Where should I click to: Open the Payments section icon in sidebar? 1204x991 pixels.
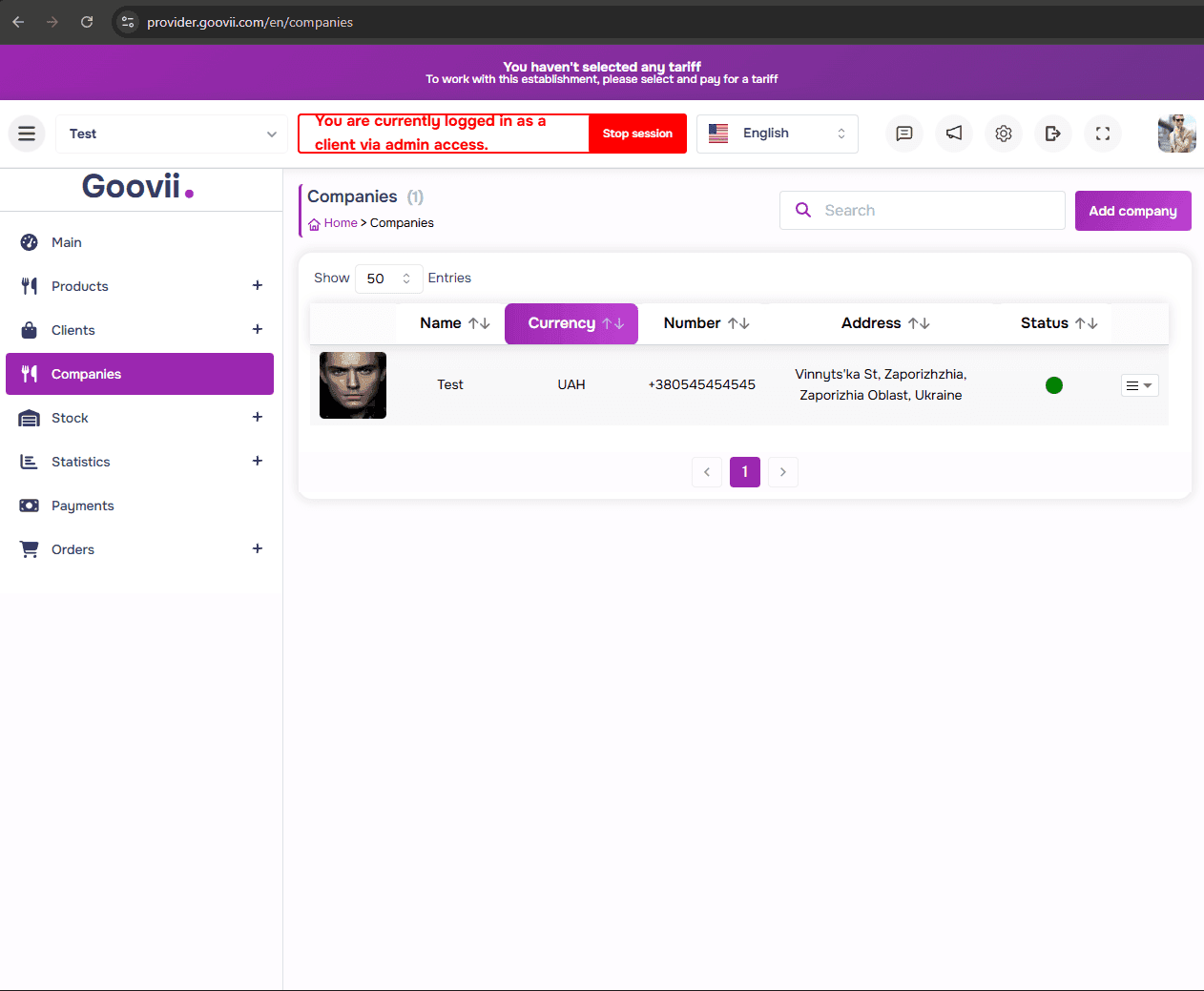pos(30,505)
